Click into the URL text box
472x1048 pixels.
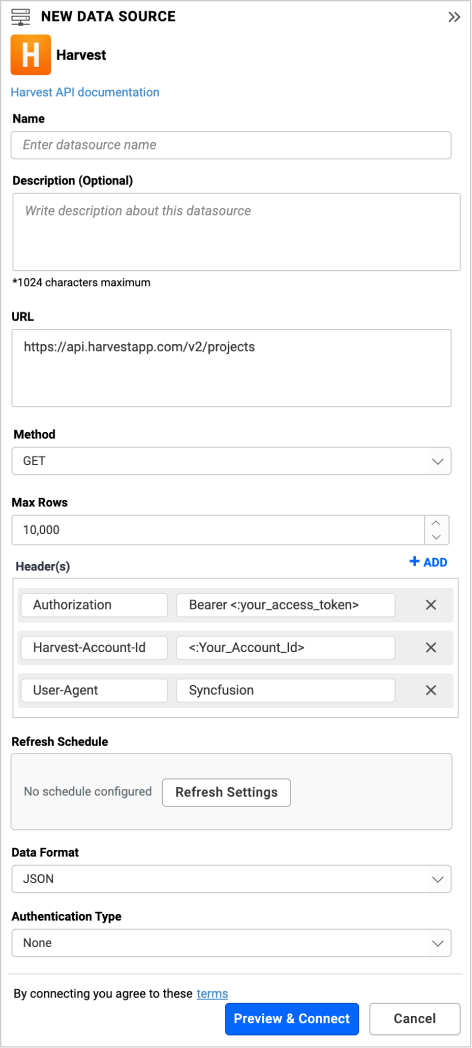click(x=231, y=368)
